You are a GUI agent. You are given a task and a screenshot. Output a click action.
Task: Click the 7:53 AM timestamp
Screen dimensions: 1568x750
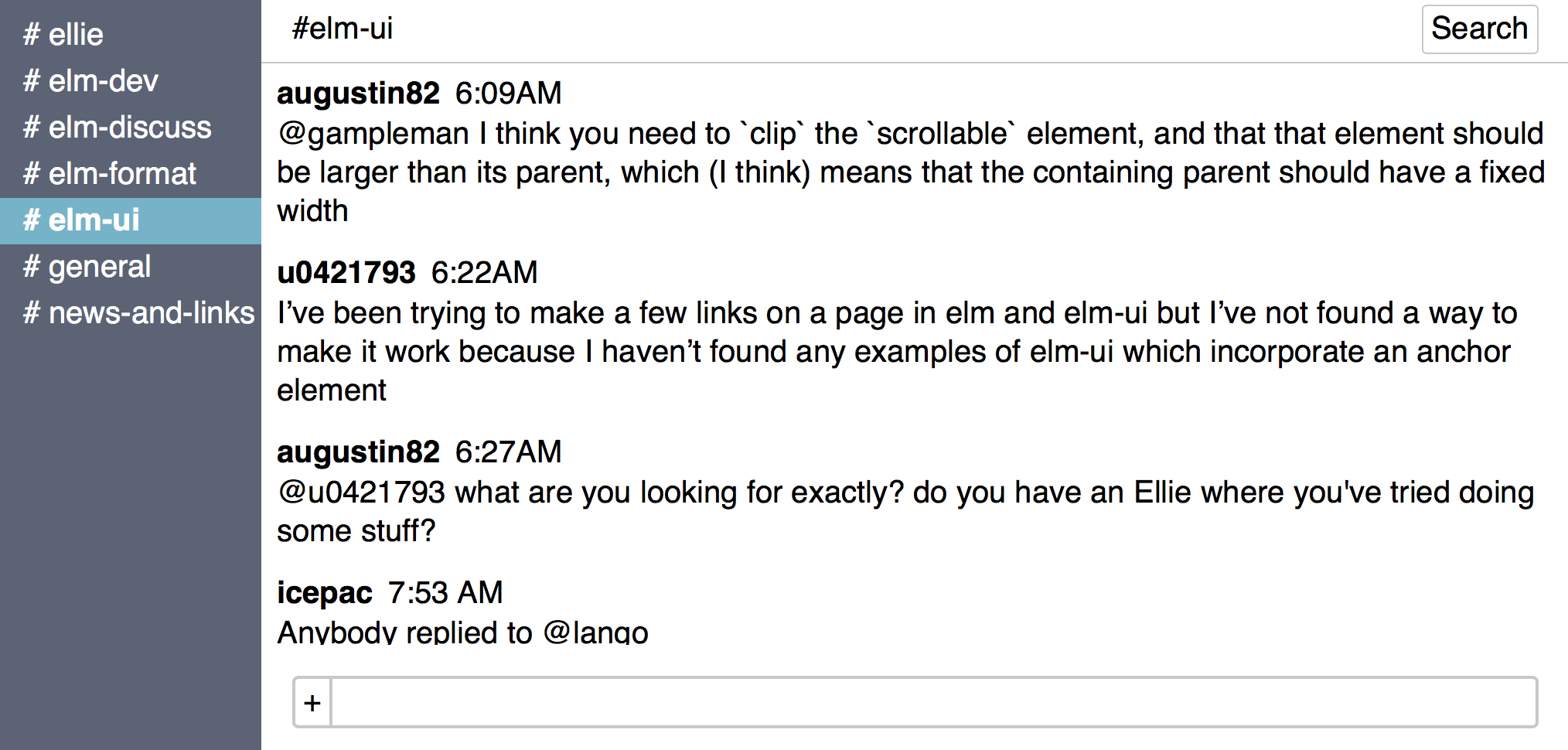point(445,593)
